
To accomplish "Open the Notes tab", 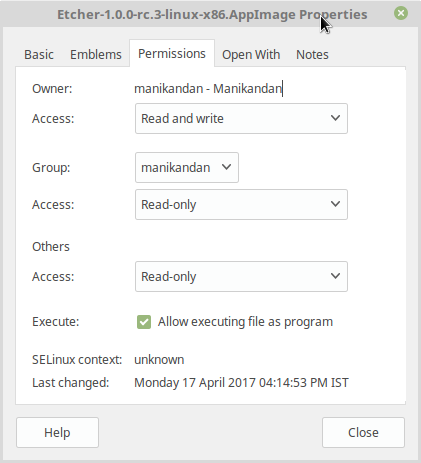I will [x=312, y=54].
